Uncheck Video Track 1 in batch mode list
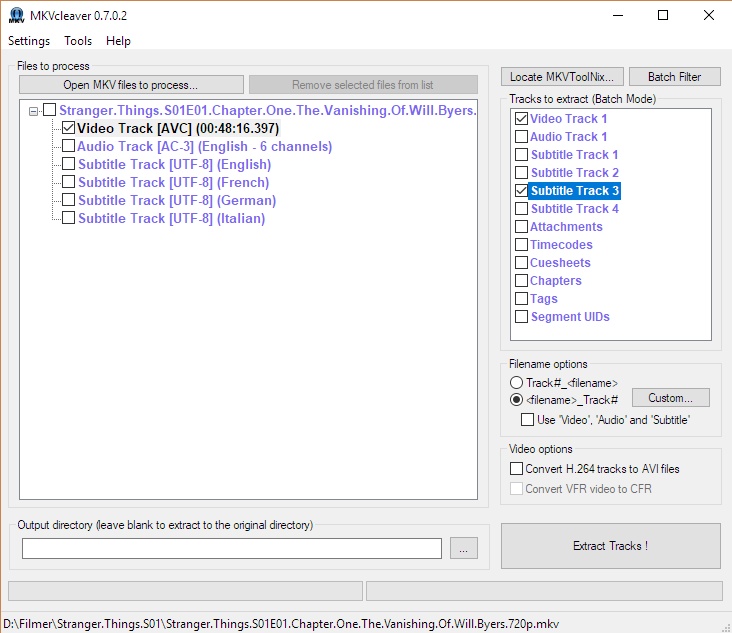The image size is (732, 633). [521, 119]
